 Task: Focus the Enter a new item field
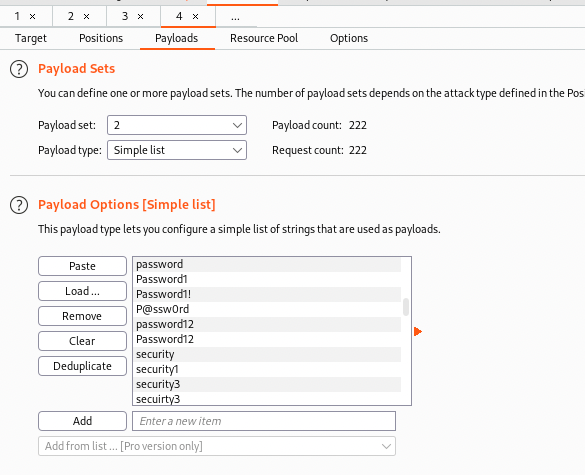pos(264,421)
